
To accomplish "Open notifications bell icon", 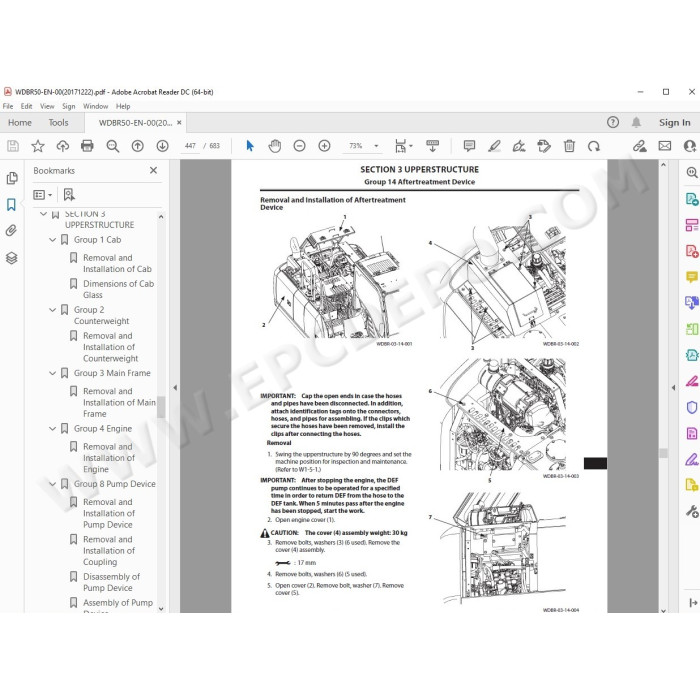I will [x=636, y=122].
